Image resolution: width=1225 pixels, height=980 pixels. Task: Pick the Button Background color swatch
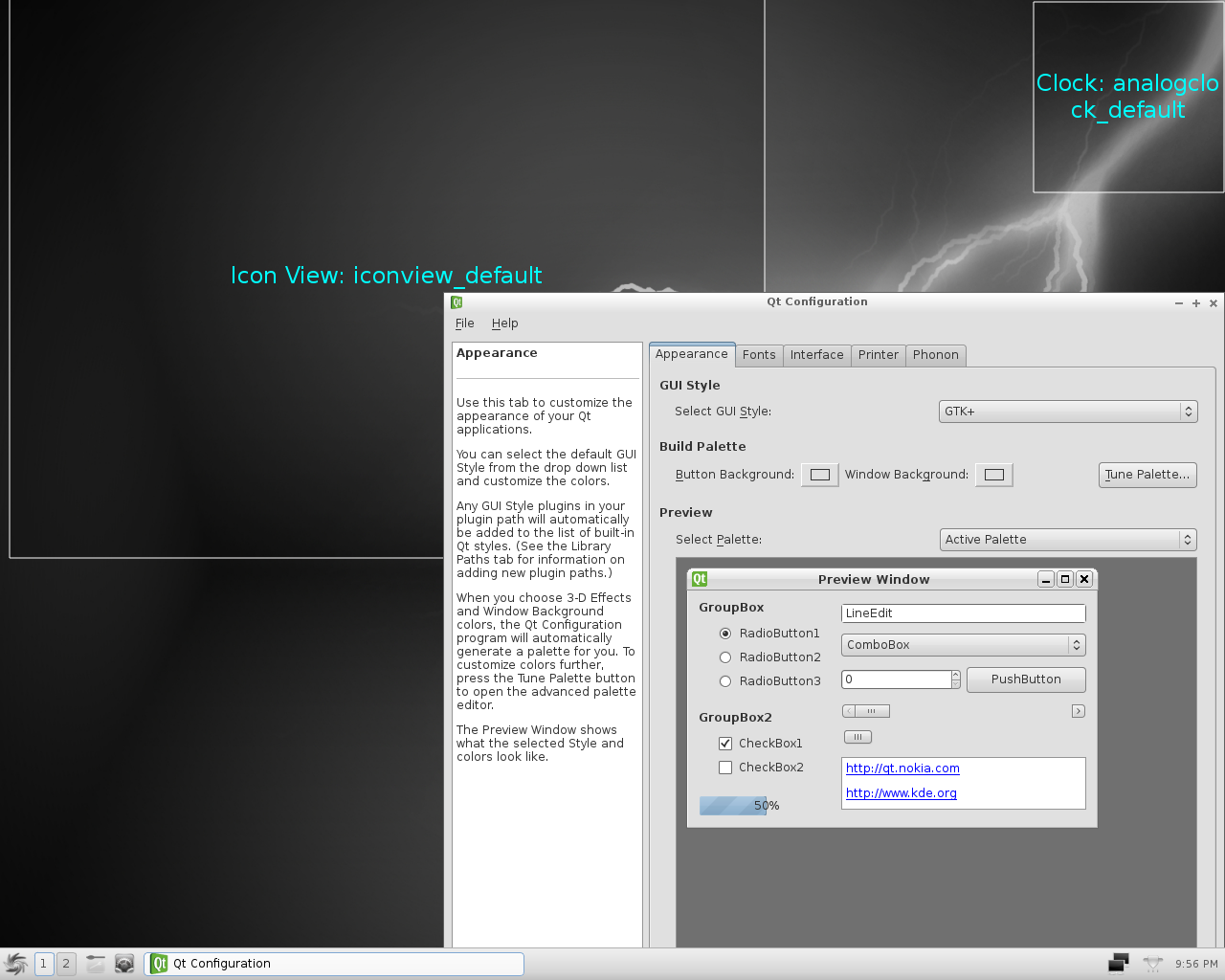[820, 475]
